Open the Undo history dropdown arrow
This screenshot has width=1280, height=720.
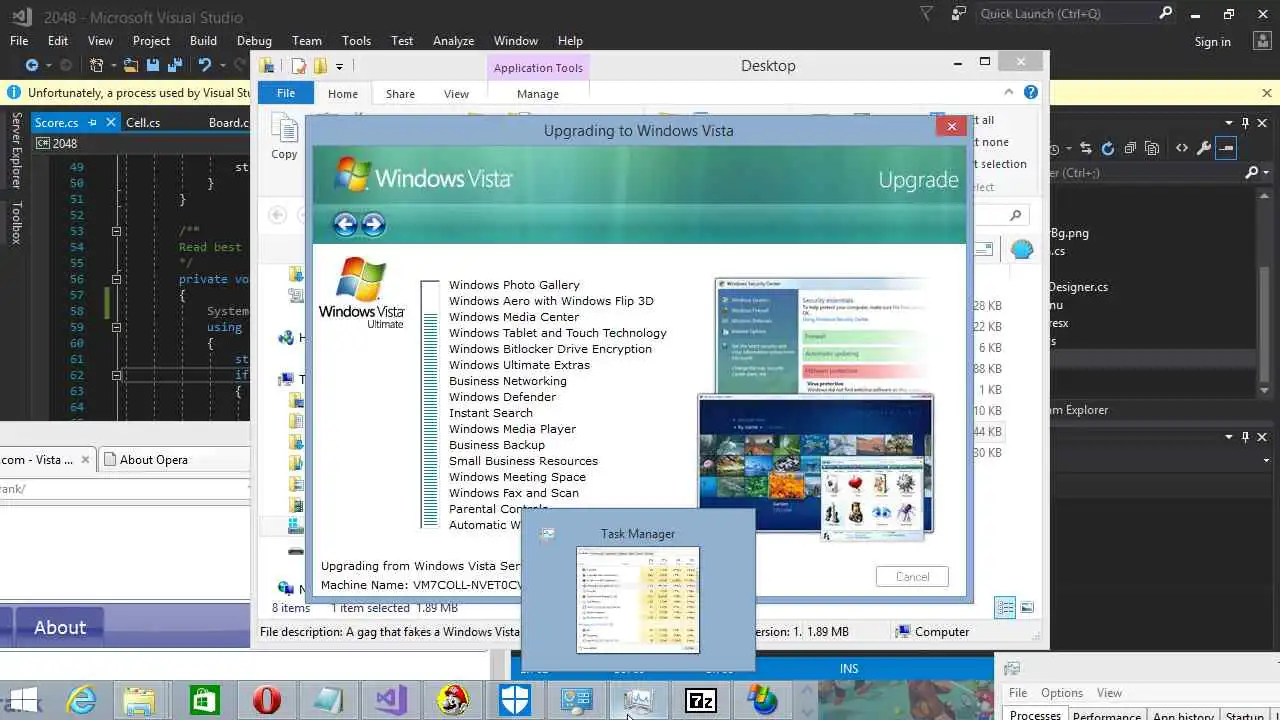point(221,65)
